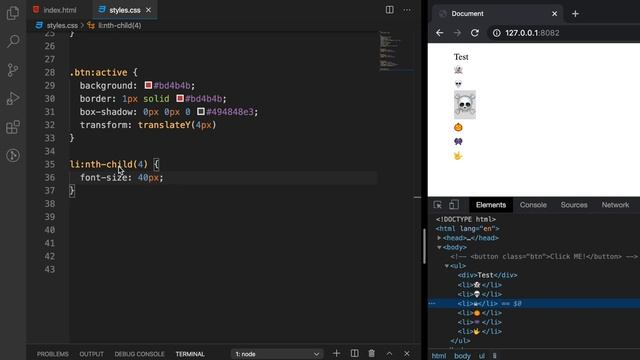Select the highlighted li == $0 node
The image size is (640, 360).
[534, 303]
